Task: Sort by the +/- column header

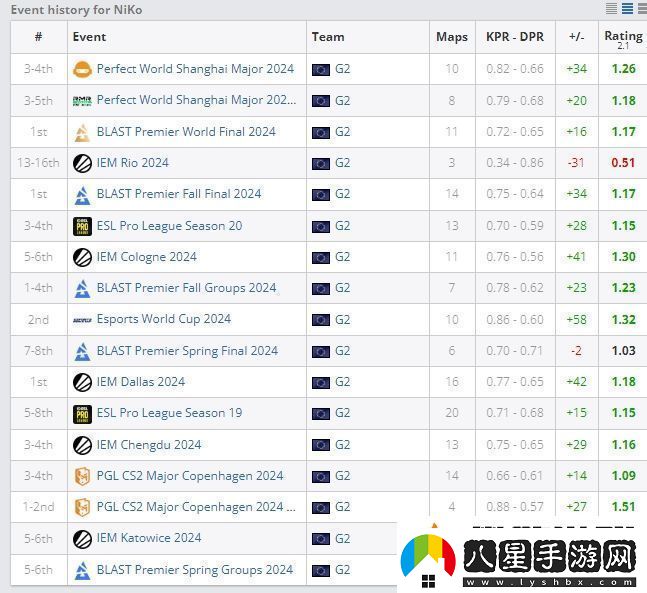Action: 576,37
